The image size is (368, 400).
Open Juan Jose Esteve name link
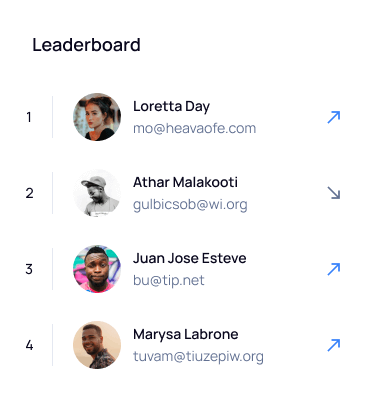click(x=190, y=258)
